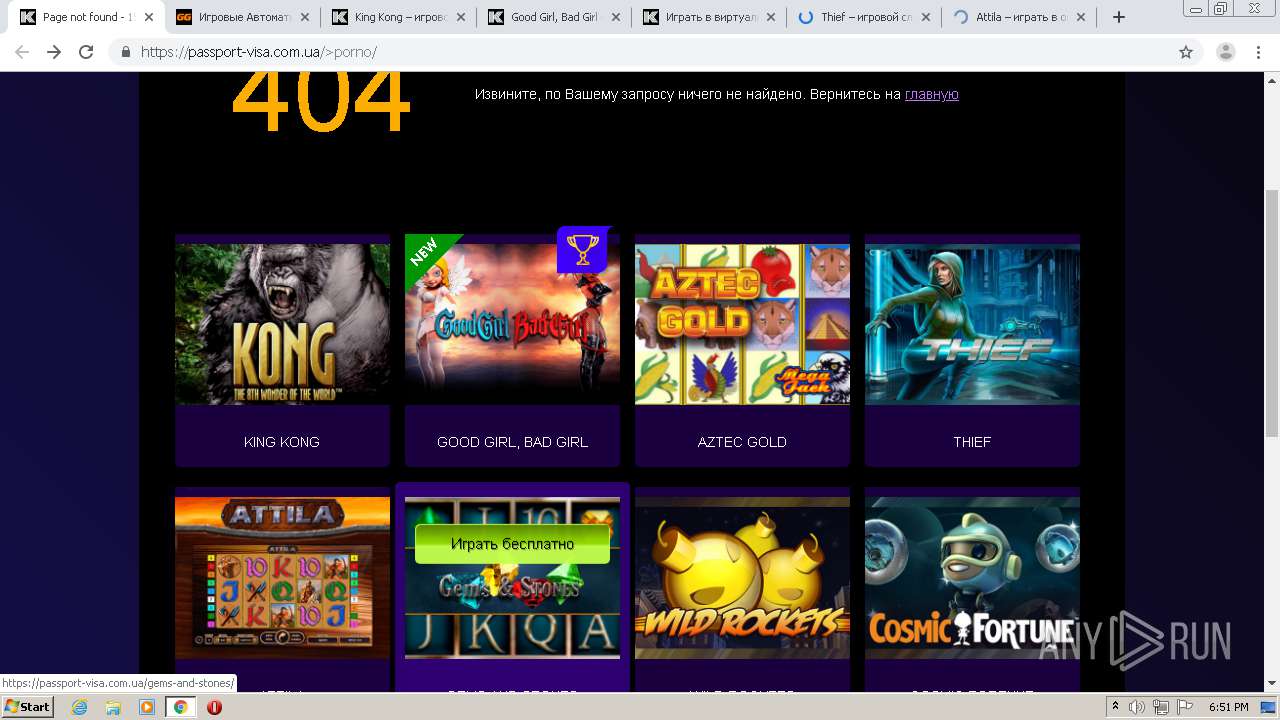1280x720 pixels.
Task: Go back using the browser back arrow
Action: 22,52
